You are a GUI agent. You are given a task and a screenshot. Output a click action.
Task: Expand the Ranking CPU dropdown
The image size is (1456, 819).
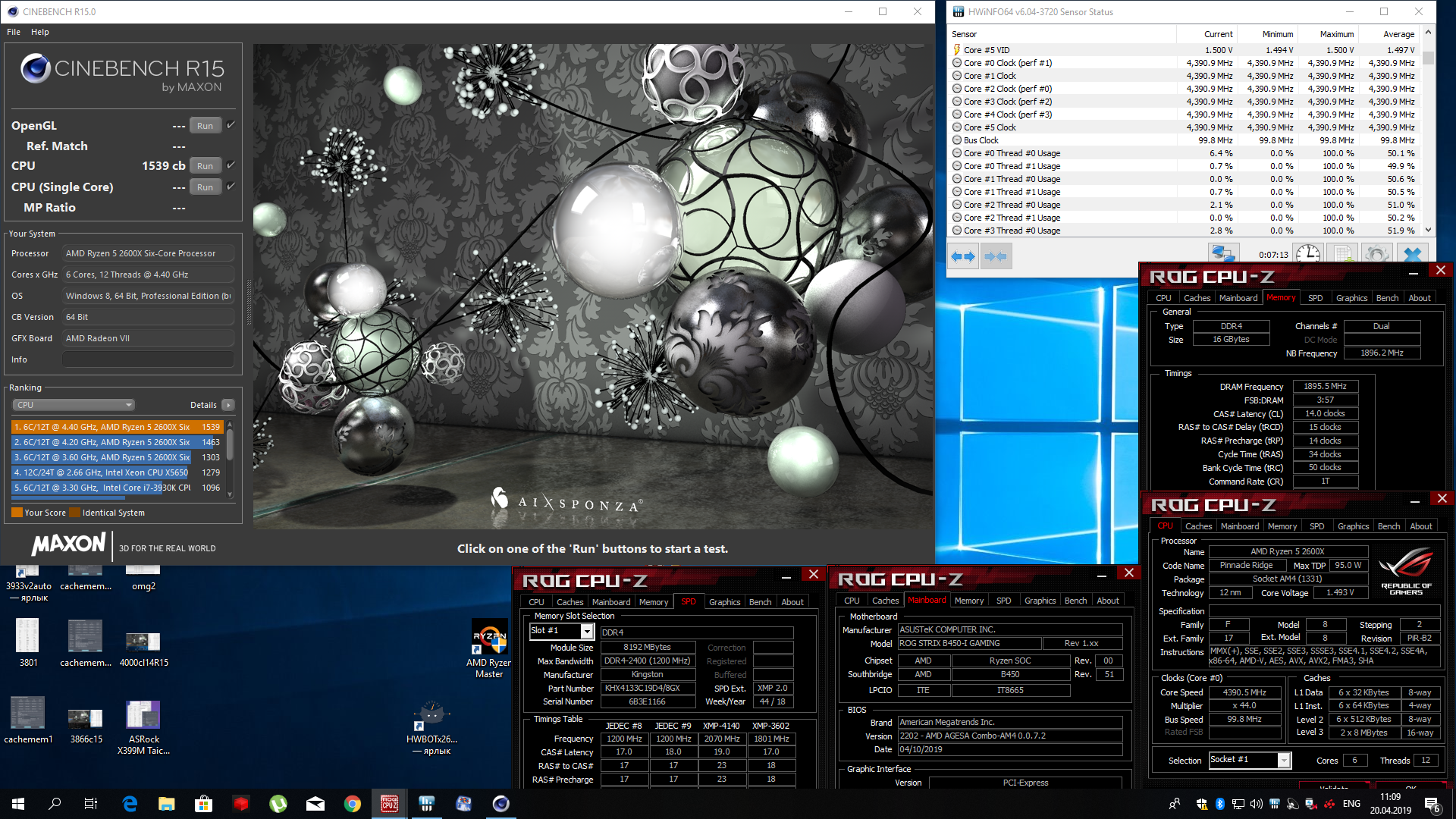click(74, 405)
